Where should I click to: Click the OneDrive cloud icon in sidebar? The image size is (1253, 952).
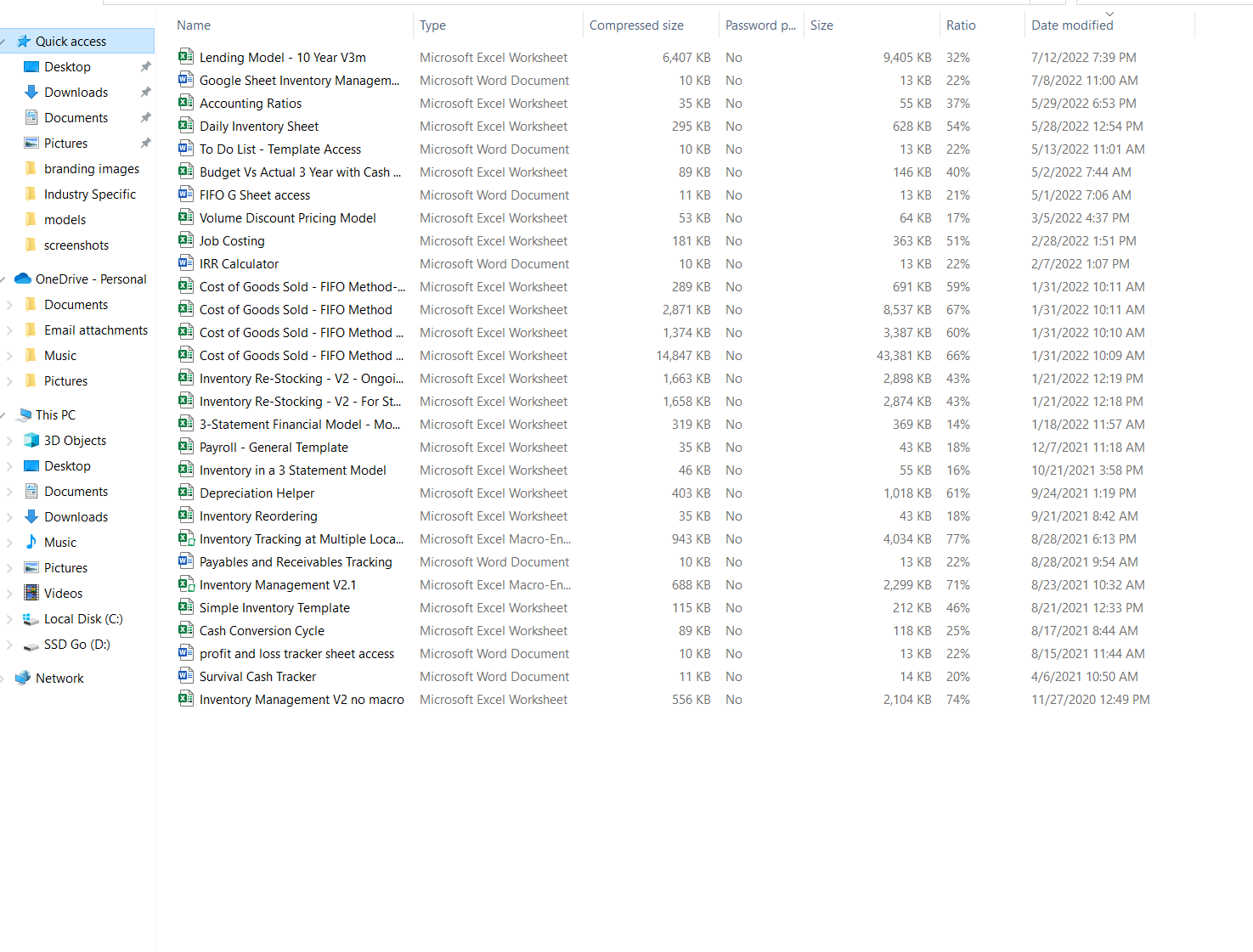point(23,279)
